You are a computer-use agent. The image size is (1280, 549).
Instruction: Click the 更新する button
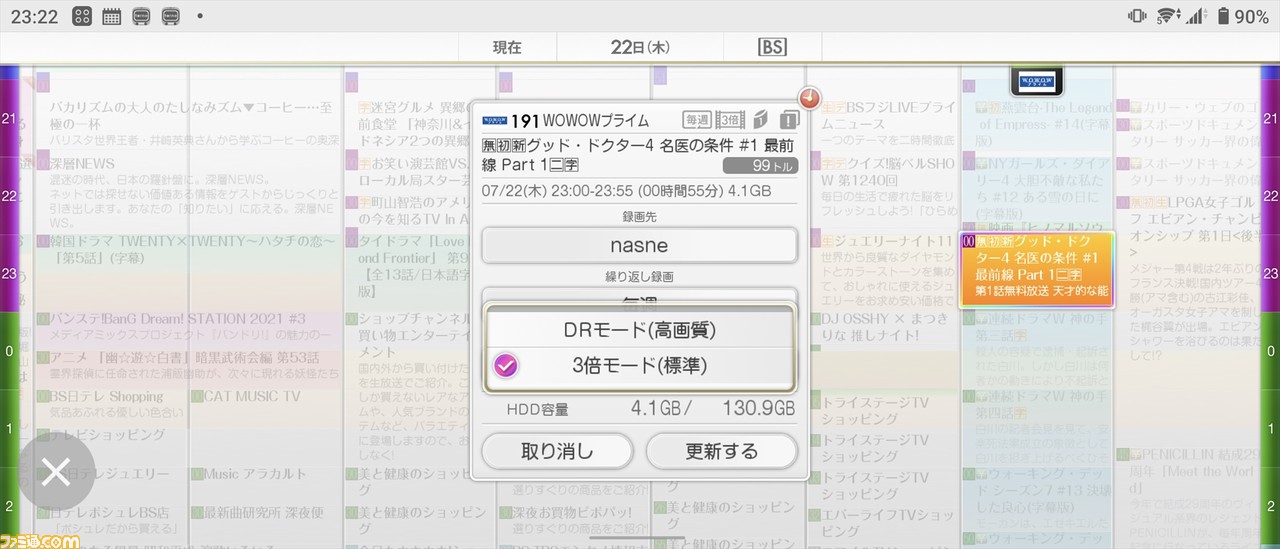pyautogui.click(x=721, y=451)
